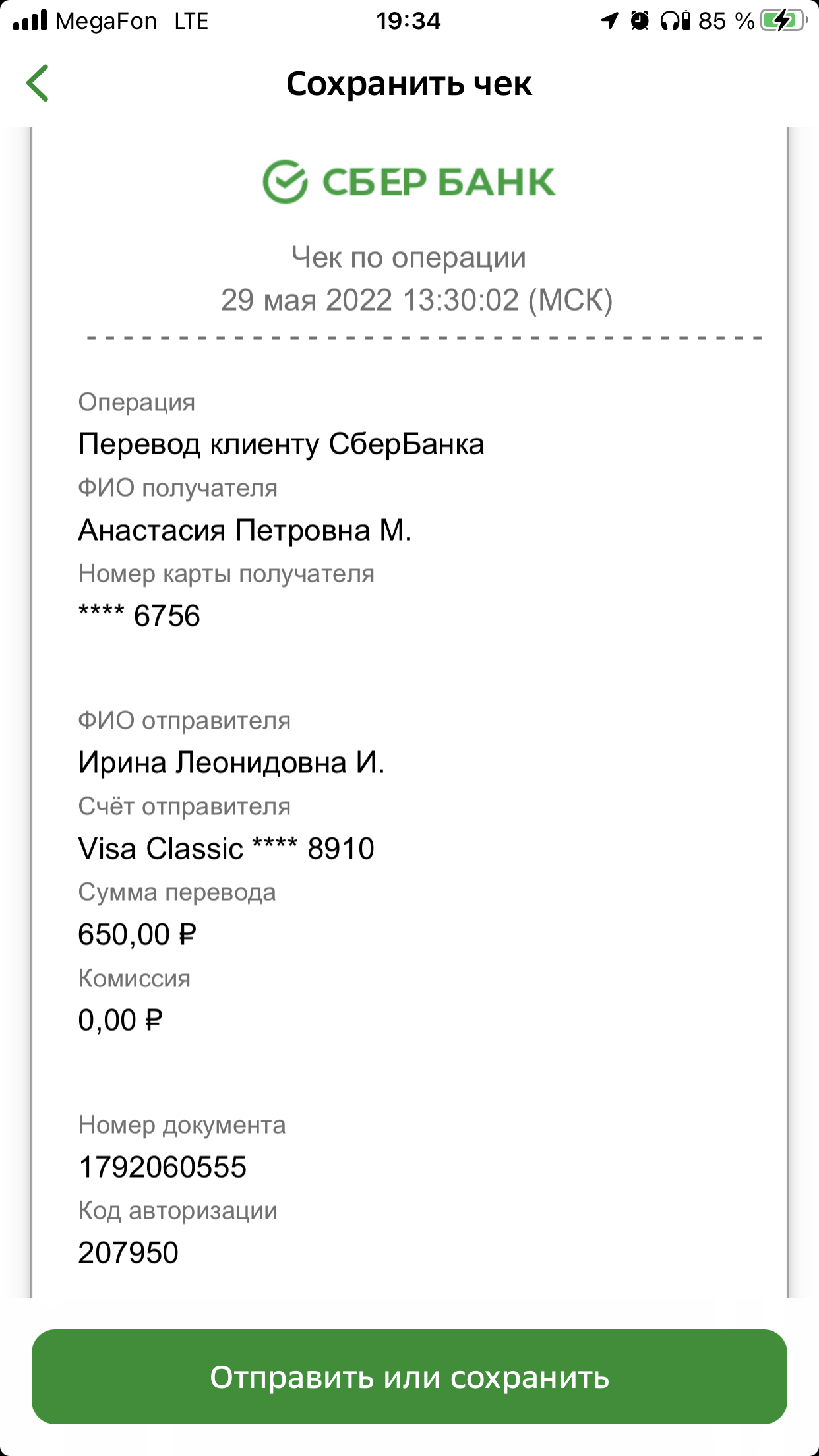The width and height of the screenshot is (819, 1456).
Task: Tap the green back chevron
Action: (x=38, y=83)
